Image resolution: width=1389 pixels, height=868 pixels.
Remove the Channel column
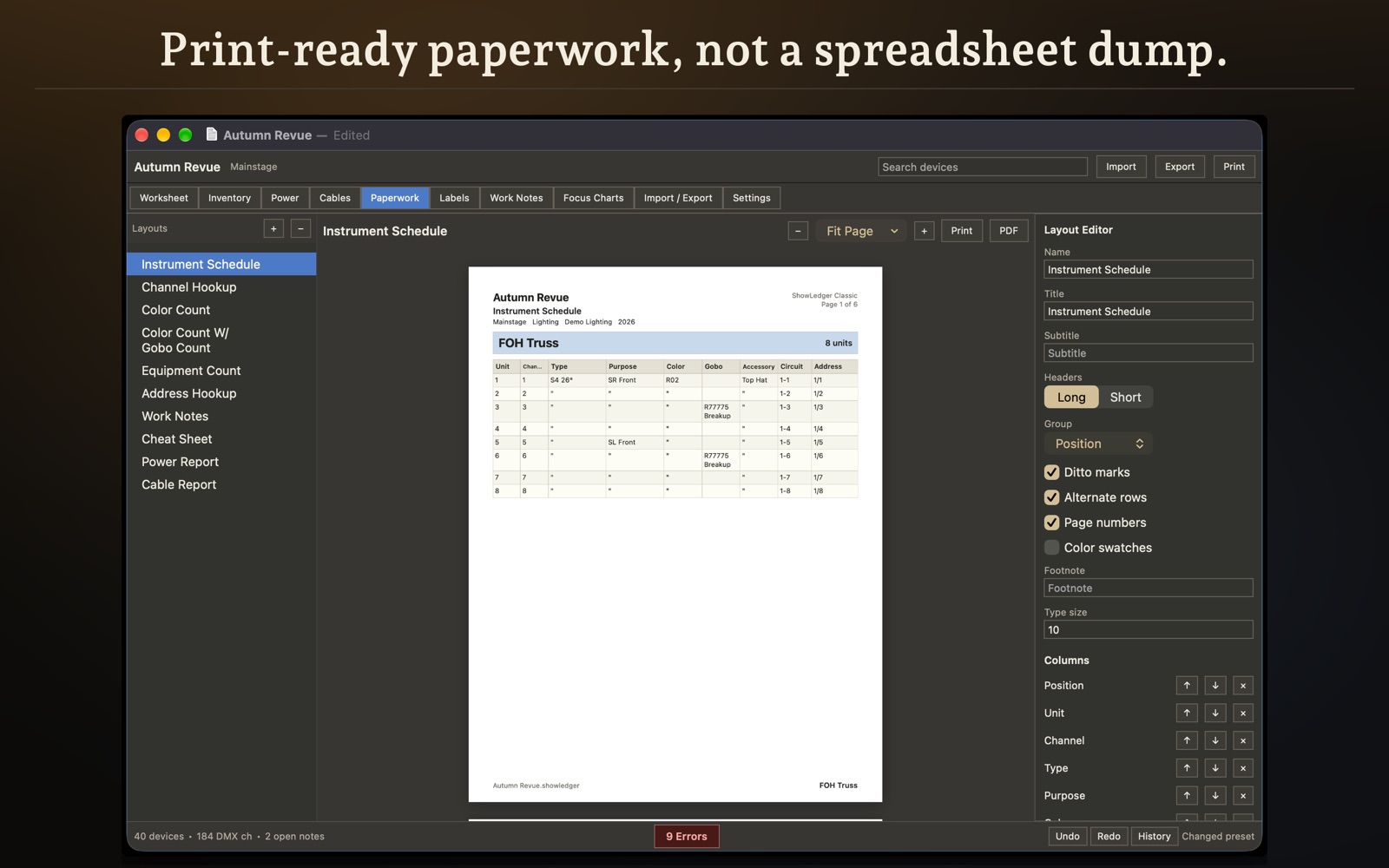(x=1243, y=740)
